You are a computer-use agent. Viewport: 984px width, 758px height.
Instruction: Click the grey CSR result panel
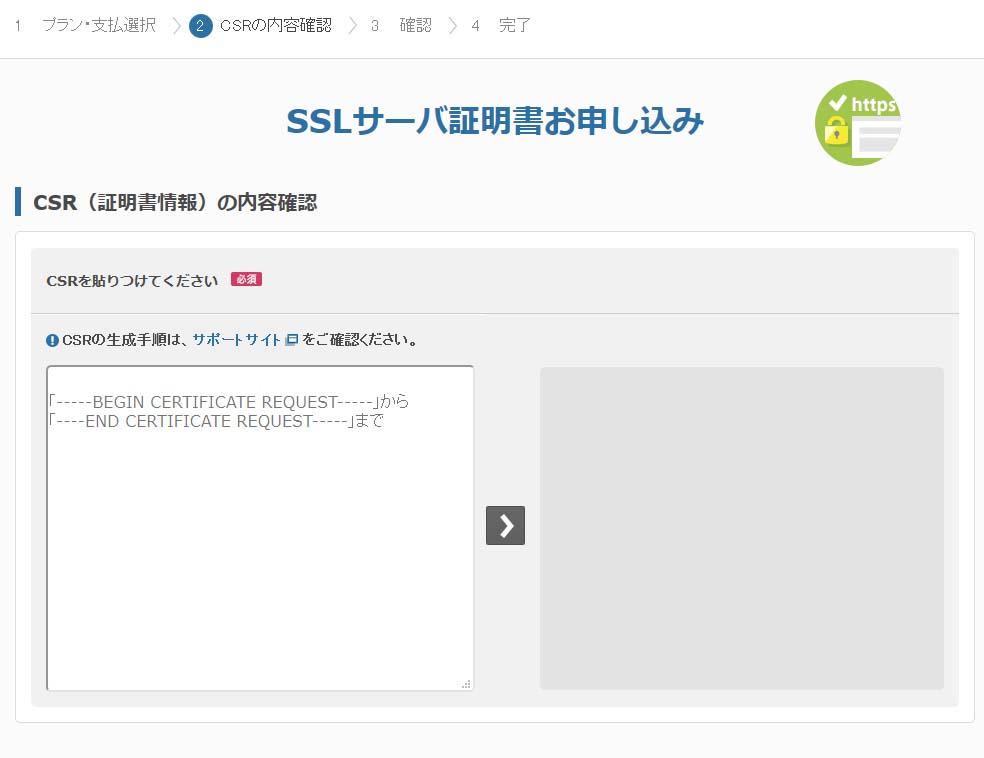[742, 528]
